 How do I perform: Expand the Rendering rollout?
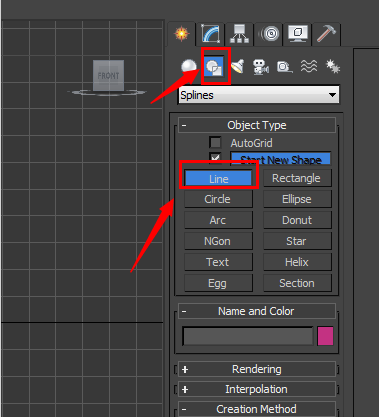coord(257,369)
